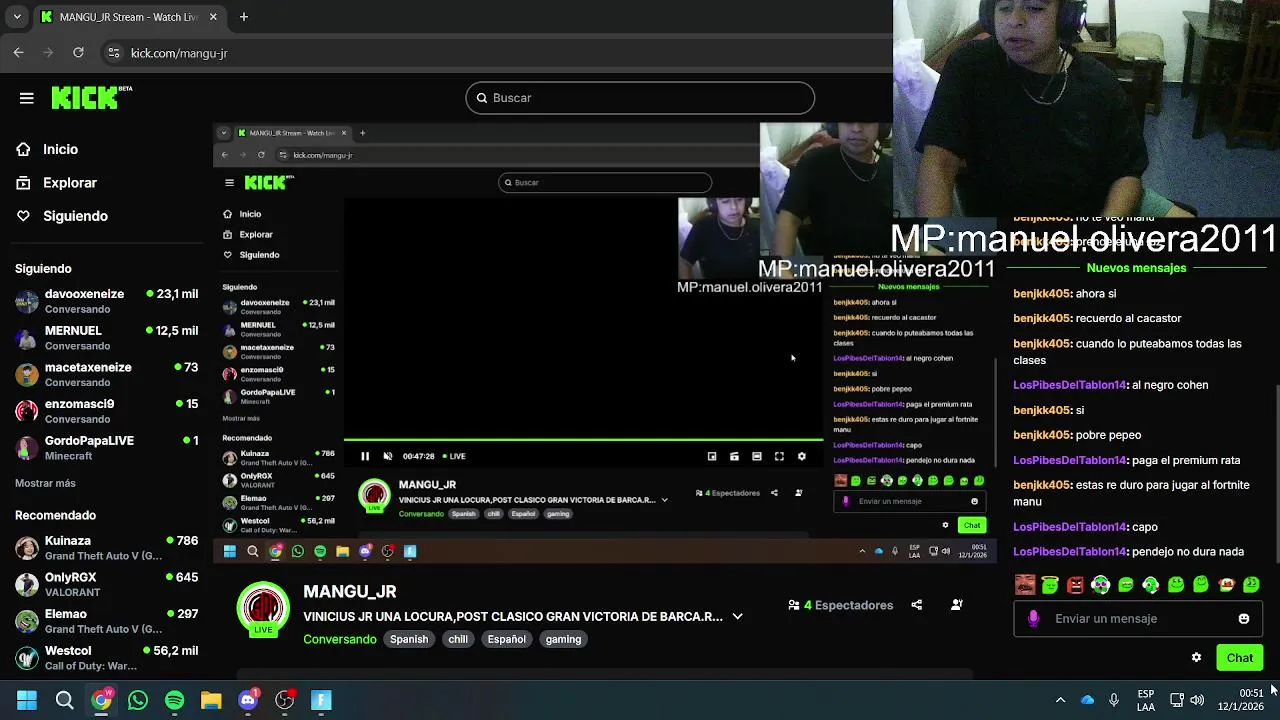Click Nuevos mensajes divider link
This screenshot has width=1280, height=720.
pyautogui.click(x=1136, y=268)
